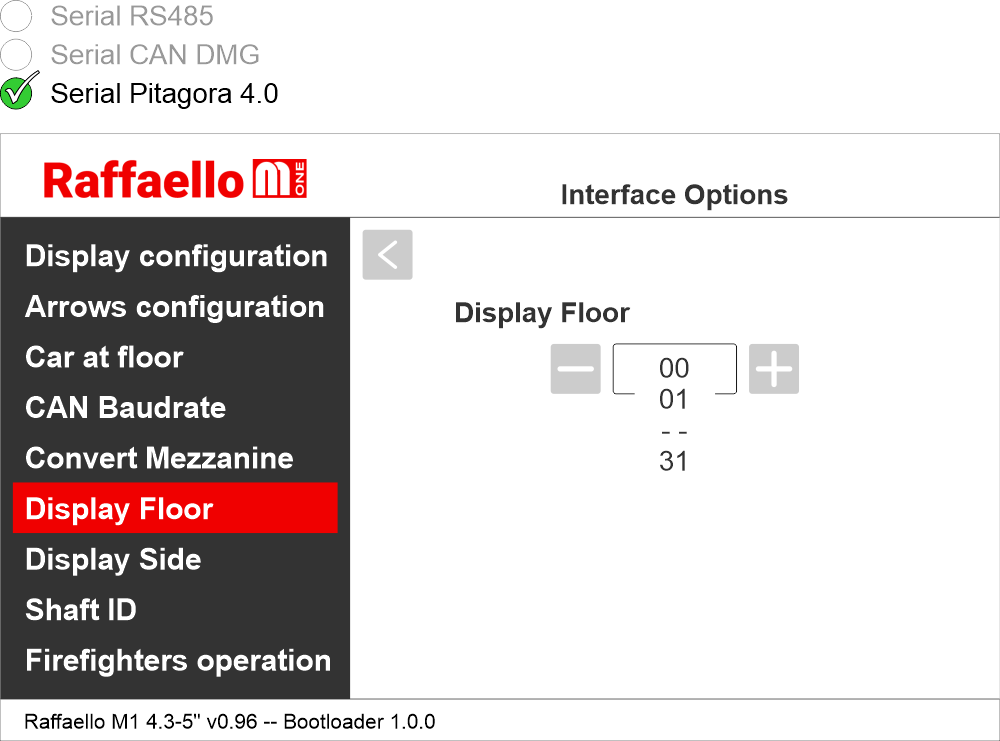Select Car at floor in sidebar
Viewport: 1000px width, 741px height.
pyautogui.click(x=104, y=357)
